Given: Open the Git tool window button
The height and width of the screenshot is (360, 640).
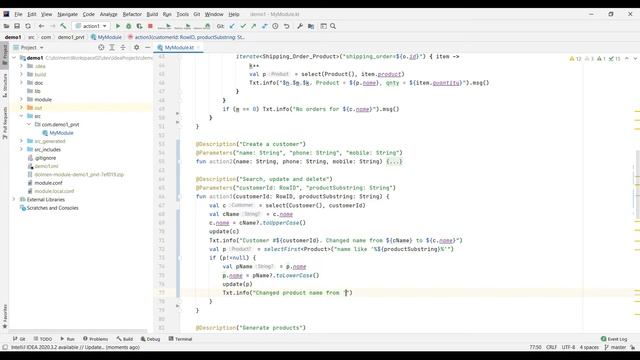Looking at the screenshot, I should click(x=19, y=339).
